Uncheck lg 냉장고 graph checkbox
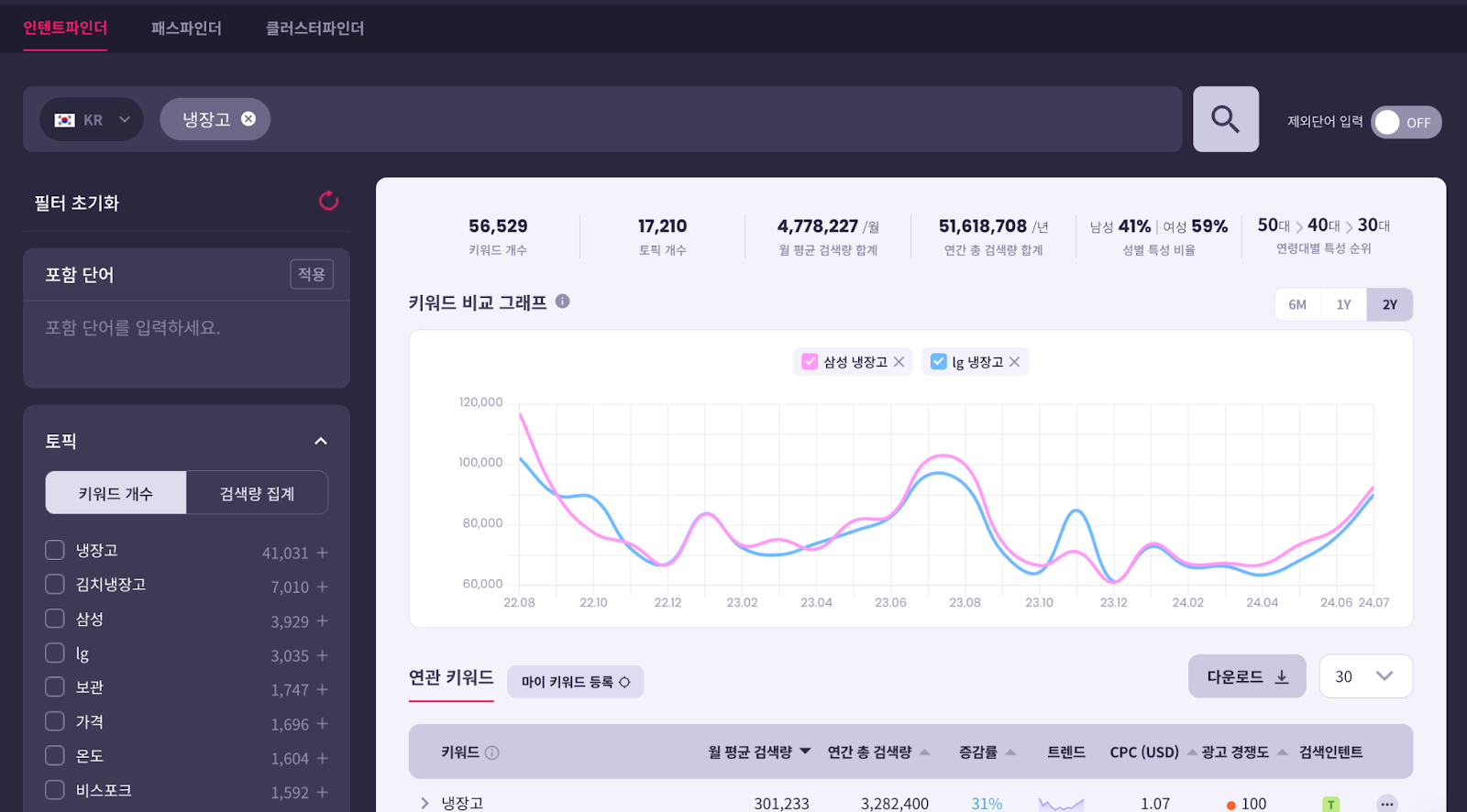The image size is (1467, 812). 939,362
